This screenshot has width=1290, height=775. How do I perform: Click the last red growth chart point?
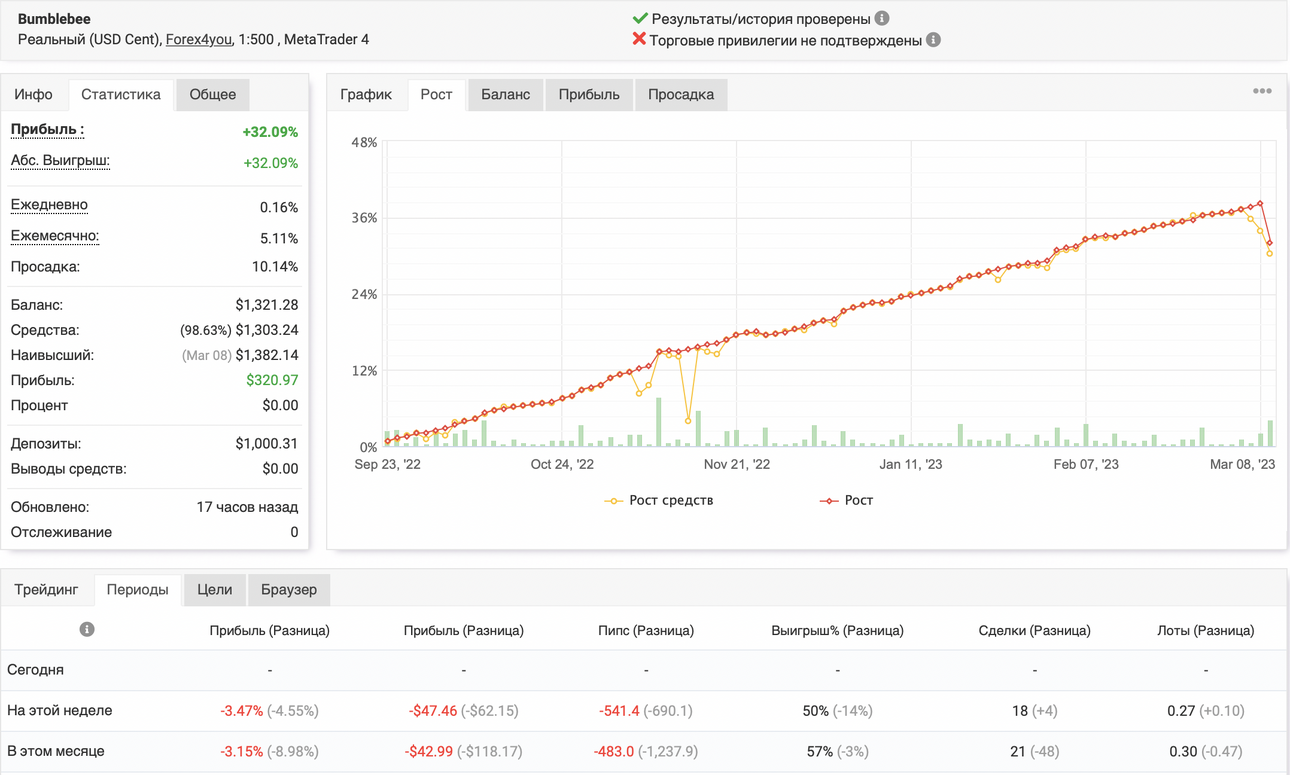coord(1270,243)
